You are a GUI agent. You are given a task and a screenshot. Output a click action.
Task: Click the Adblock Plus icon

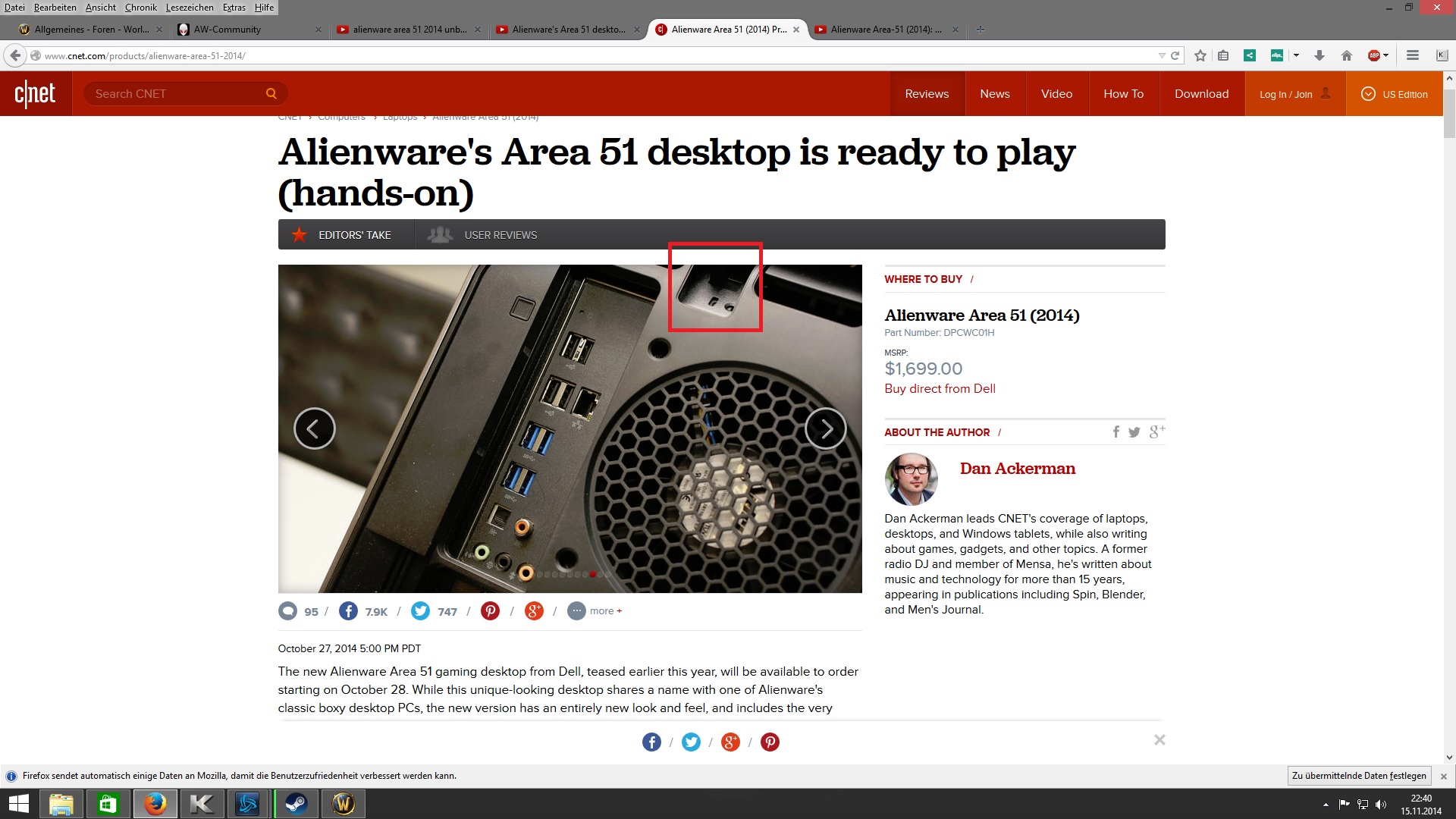[x=1373, y=55]
